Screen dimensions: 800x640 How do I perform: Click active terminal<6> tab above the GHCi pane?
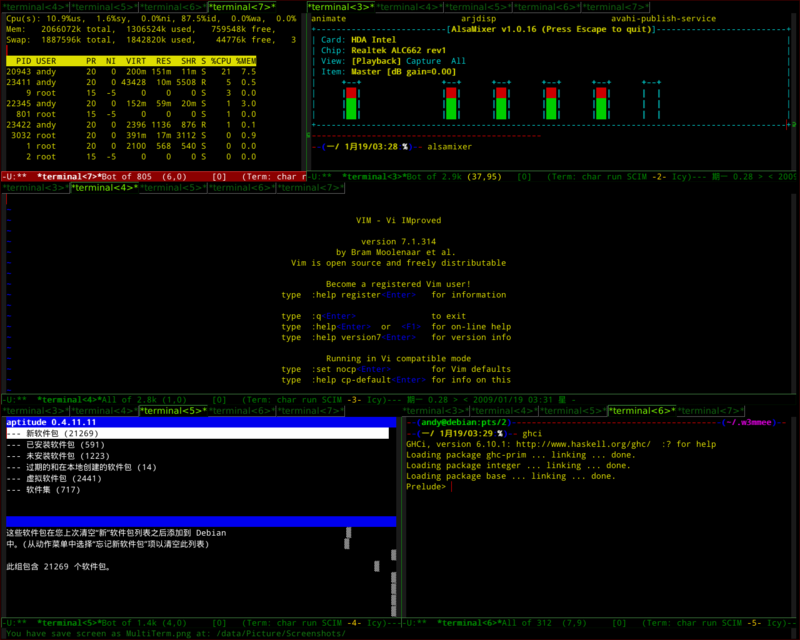(642, 411)
